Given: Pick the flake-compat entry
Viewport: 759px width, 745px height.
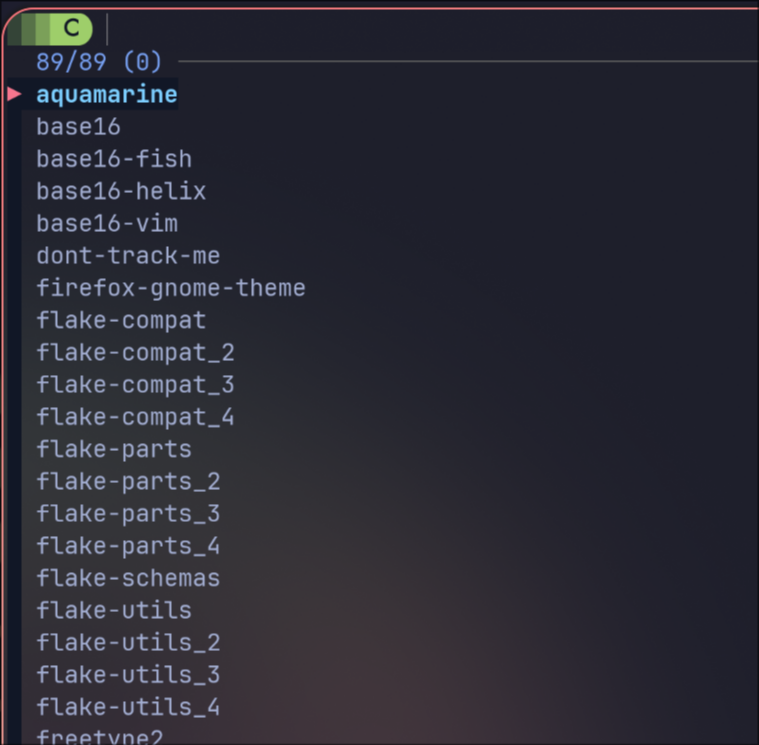Looking at the screenshot, I should point(121,321).
